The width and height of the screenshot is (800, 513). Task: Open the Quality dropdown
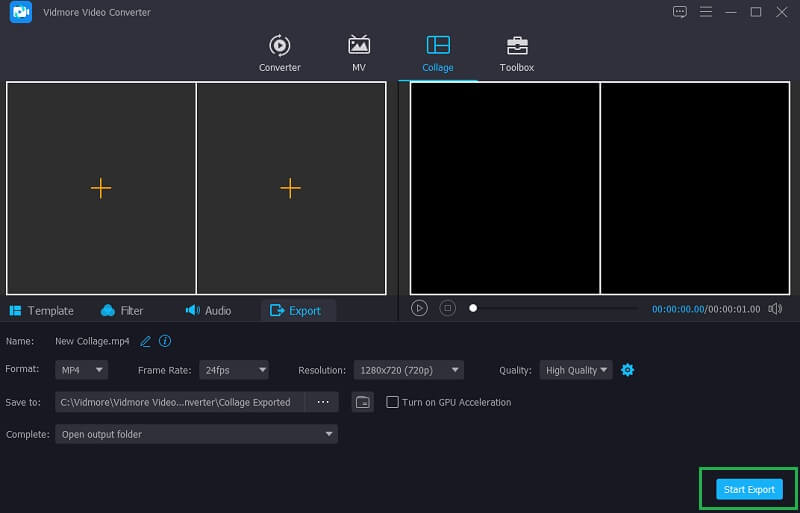(576, 370)
